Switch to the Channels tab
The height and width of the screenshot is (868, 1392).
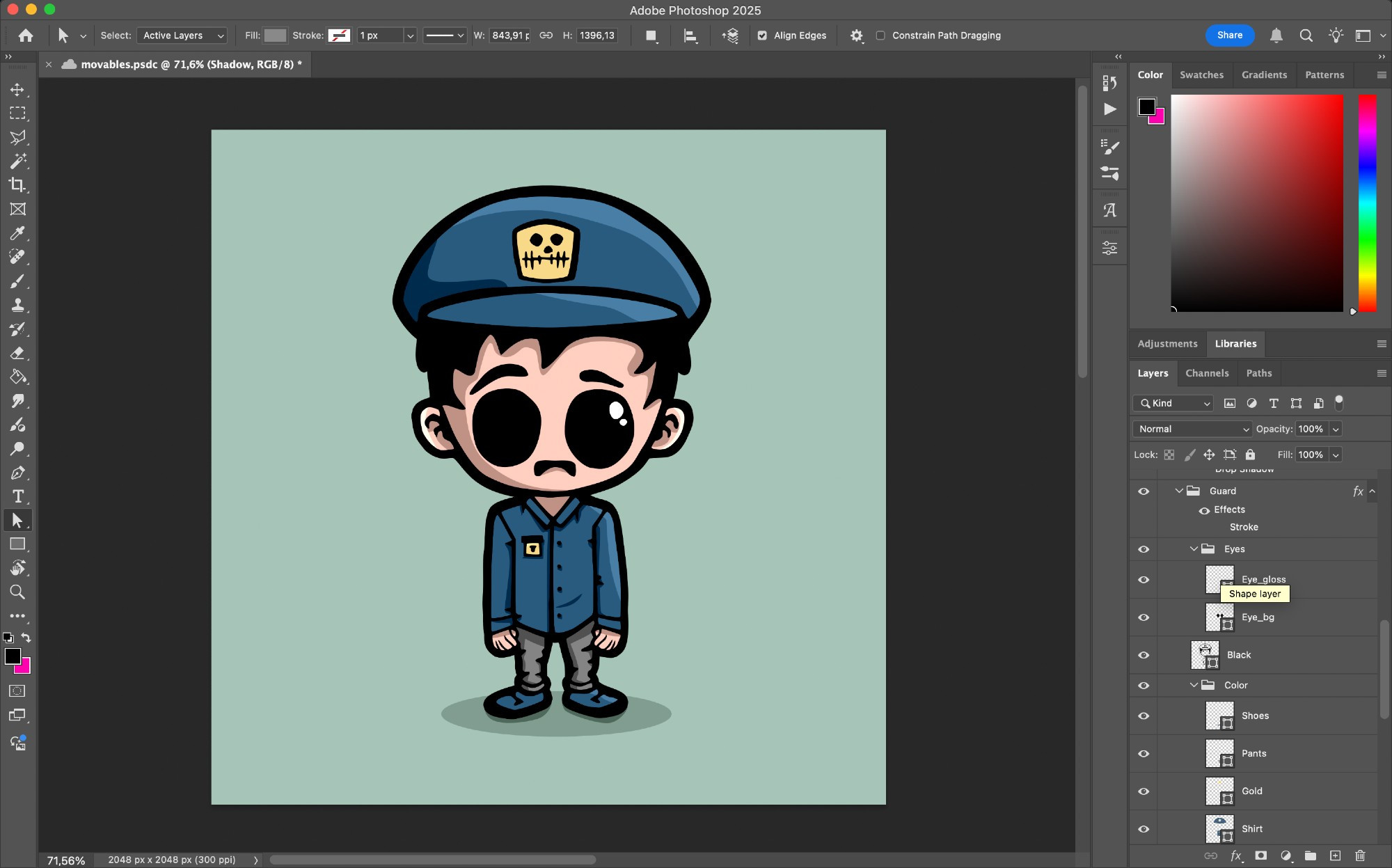click(x=1207, y=373)
